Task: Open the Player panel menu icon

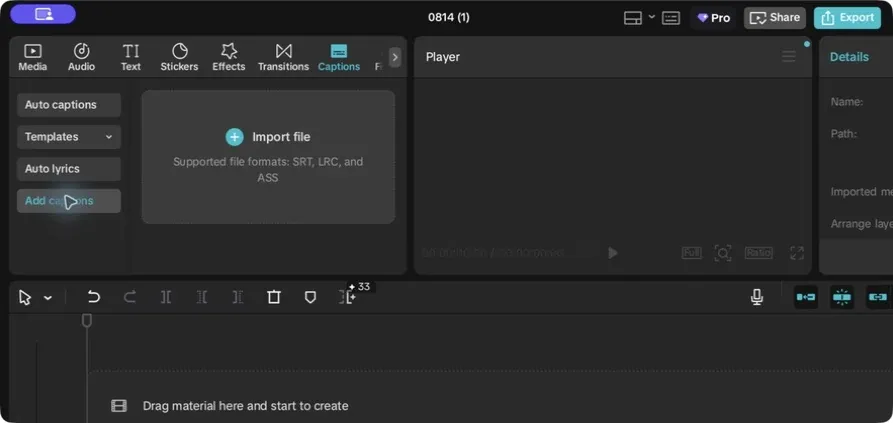Action: click(789, 56)
